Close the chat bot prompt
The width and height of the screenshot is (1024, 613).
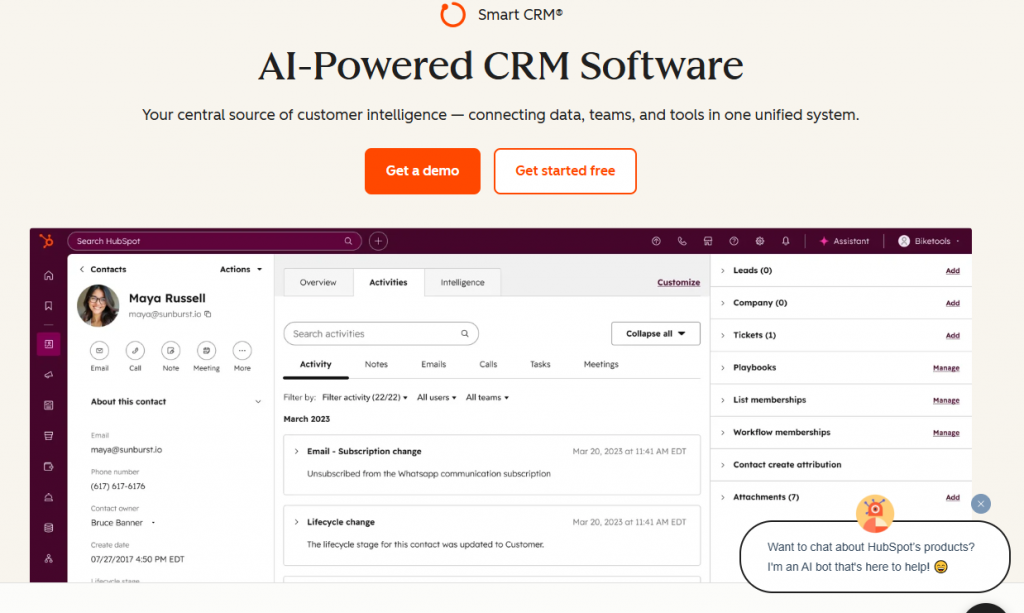[x=981, y=504]
